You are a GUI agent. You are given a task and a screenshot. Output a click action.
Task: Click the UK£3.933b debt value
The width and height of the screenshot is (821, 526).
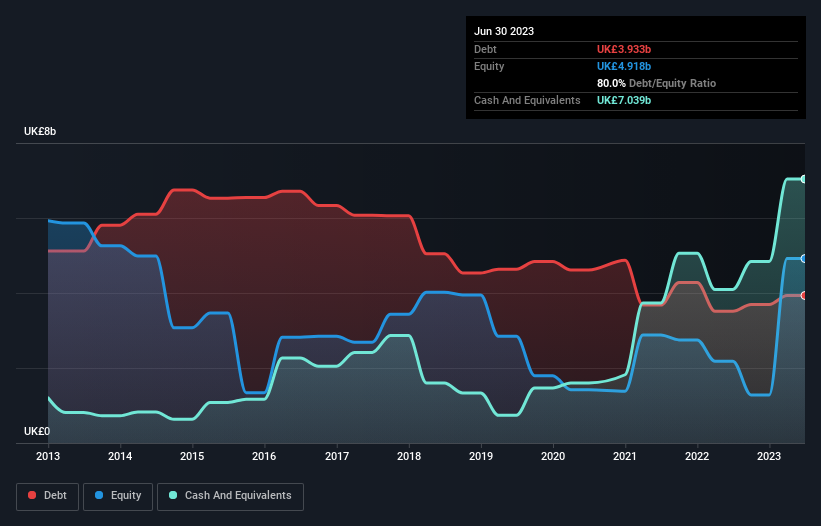click(624, 49)
